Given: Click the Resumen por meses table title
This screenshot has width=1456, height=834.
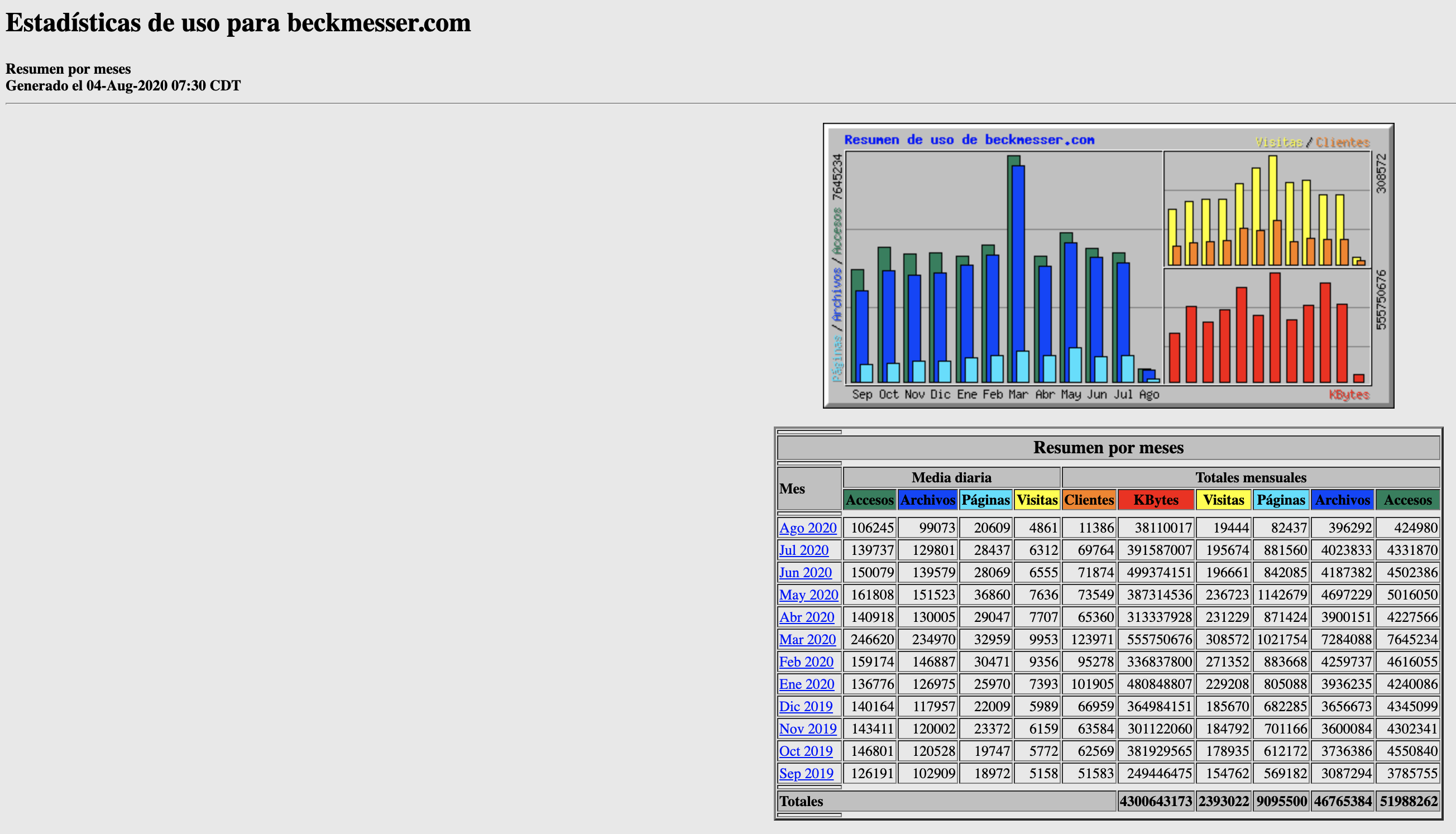Looking at the screenshot, I should coord(1108,447).
